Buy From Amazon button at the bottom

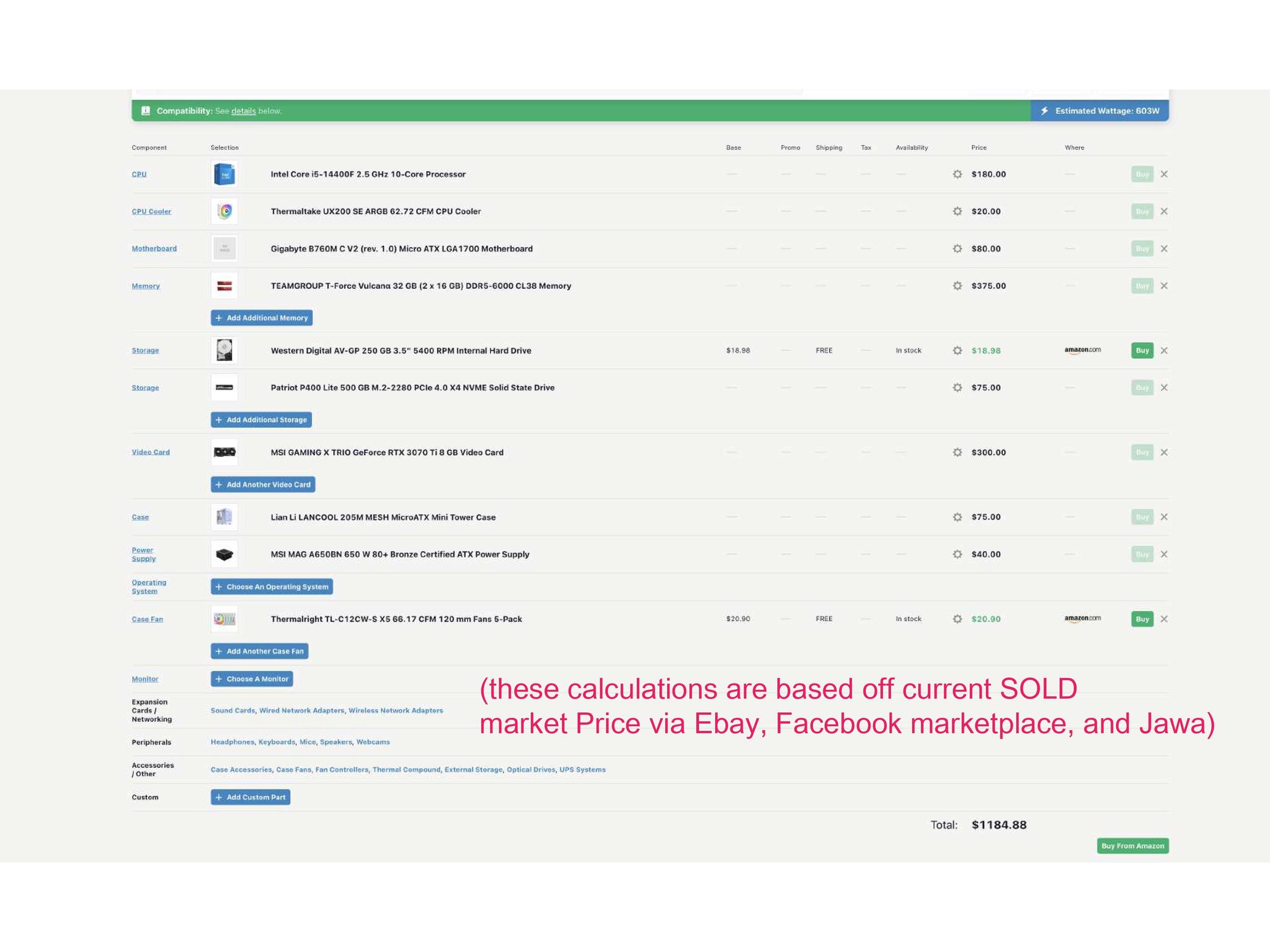point(1132,846)
